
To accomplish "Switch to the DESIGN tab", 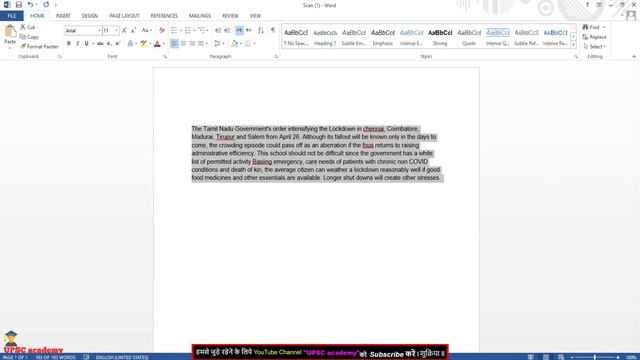I will [x=90, y=16].
